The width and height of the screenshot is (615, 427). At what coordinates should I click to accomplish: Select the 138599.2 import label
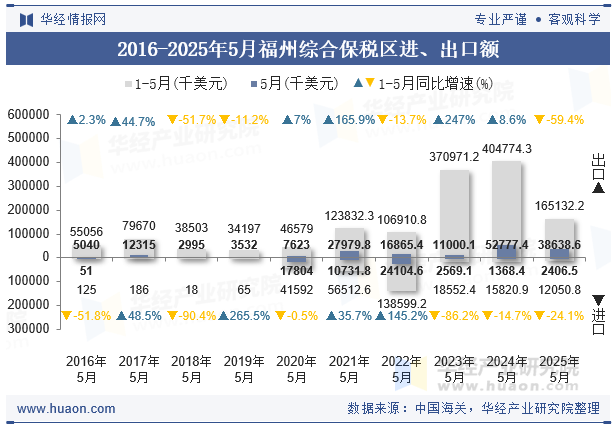pos(402,303)
